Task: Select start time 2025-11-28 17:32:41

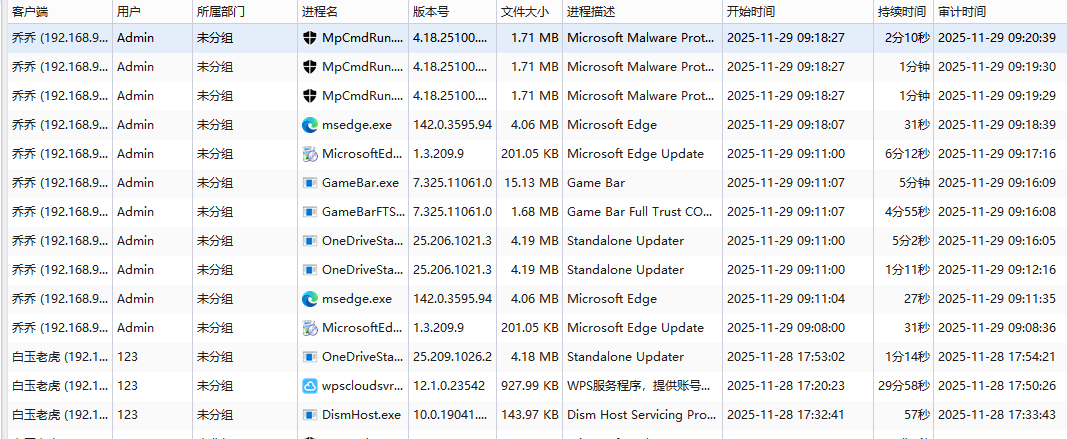Action: point(786,414)
